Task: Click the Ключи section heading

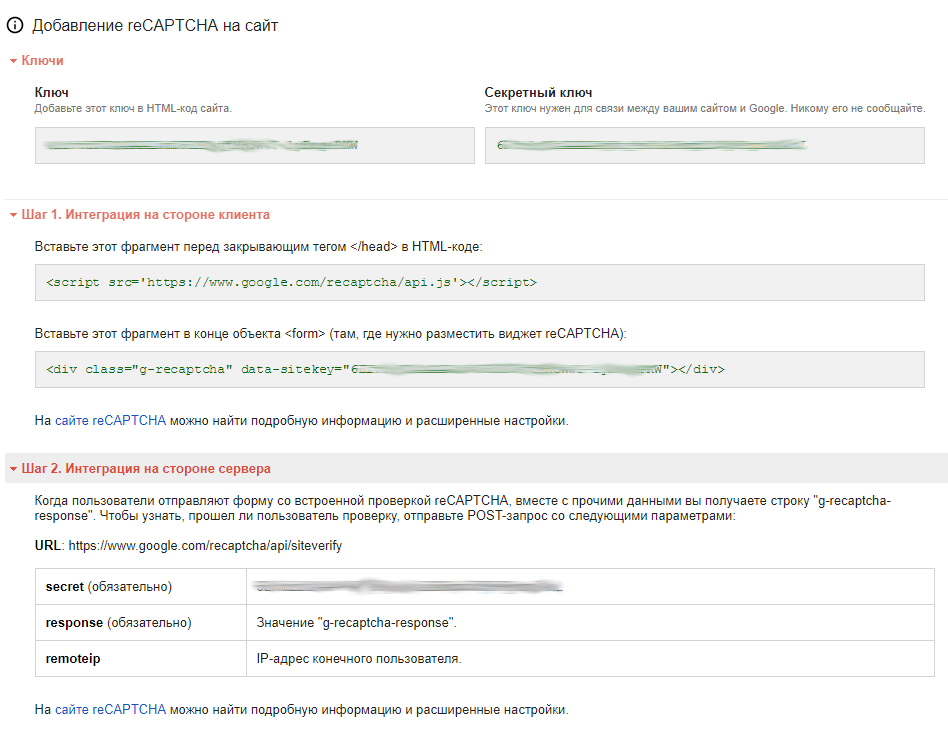Action: (43, 61)
